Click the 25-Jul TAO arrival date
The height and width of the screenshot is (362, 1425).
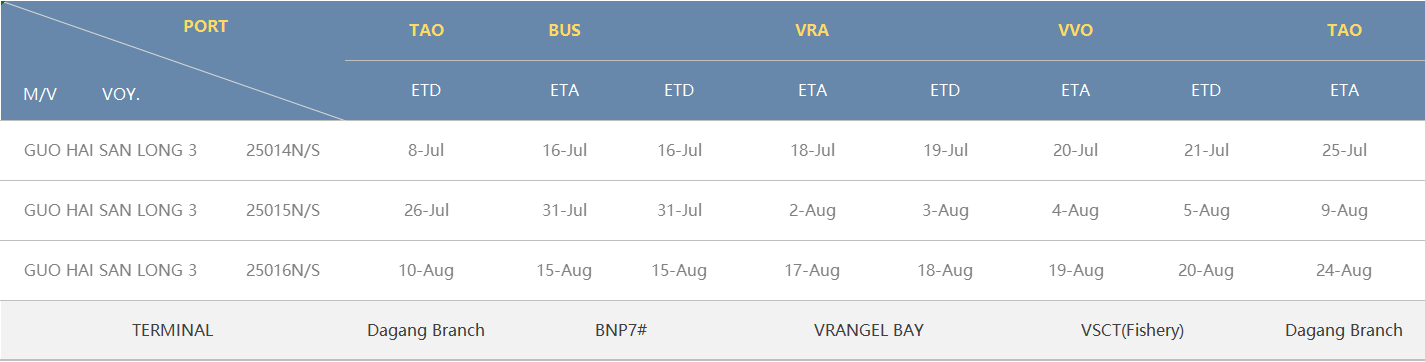coord(1344,150)
